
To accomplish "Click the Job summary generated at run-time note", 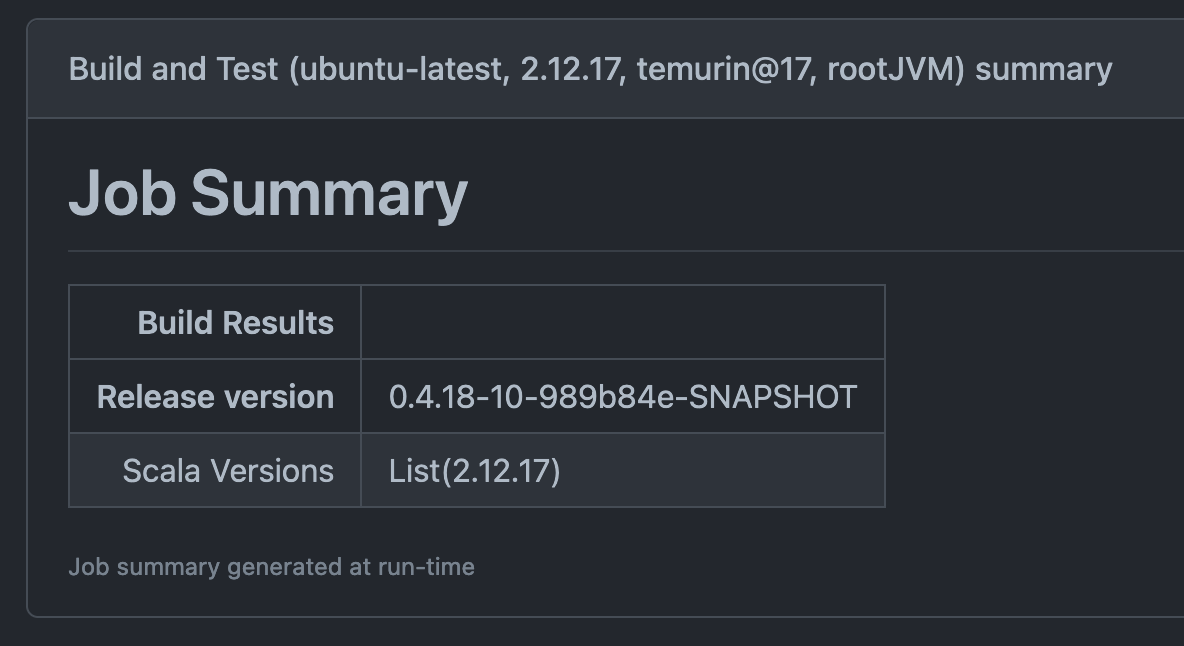I will coord(271,567).
